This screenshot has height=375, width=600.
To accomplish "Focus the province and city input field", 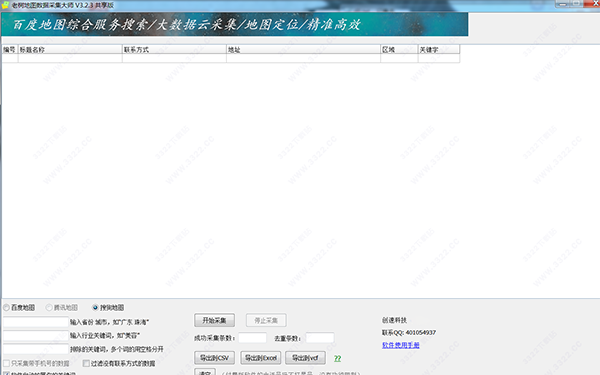I will (x=36, y=322).
